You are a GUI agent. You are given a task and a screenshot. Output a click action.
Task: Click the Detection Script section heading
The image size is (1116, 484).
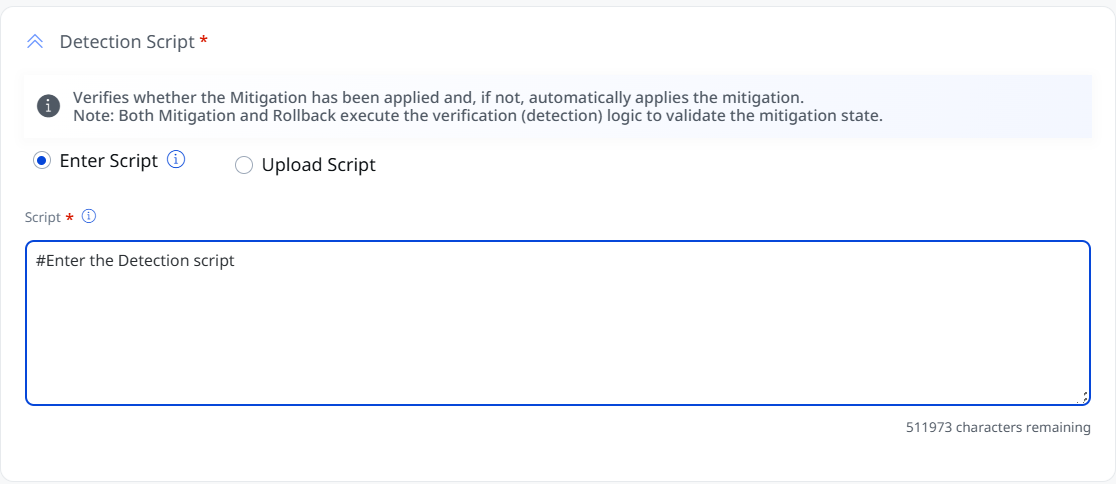[127, 42]
